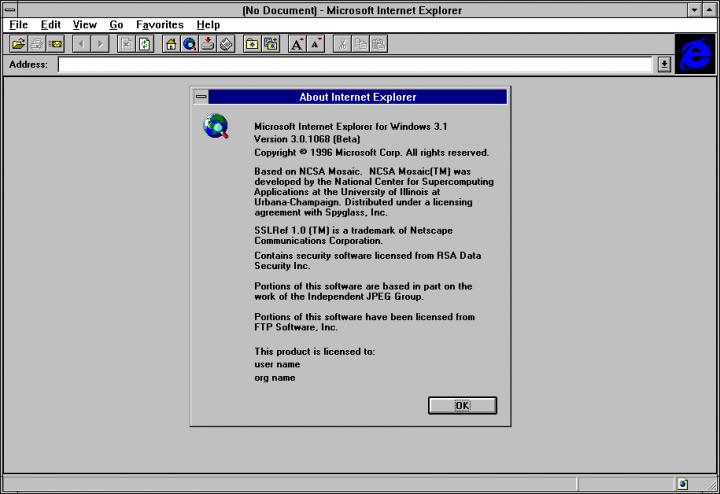720x494 pixels.
Task: Click the Stop loading toolbar icon
Action: pos(126,44)
